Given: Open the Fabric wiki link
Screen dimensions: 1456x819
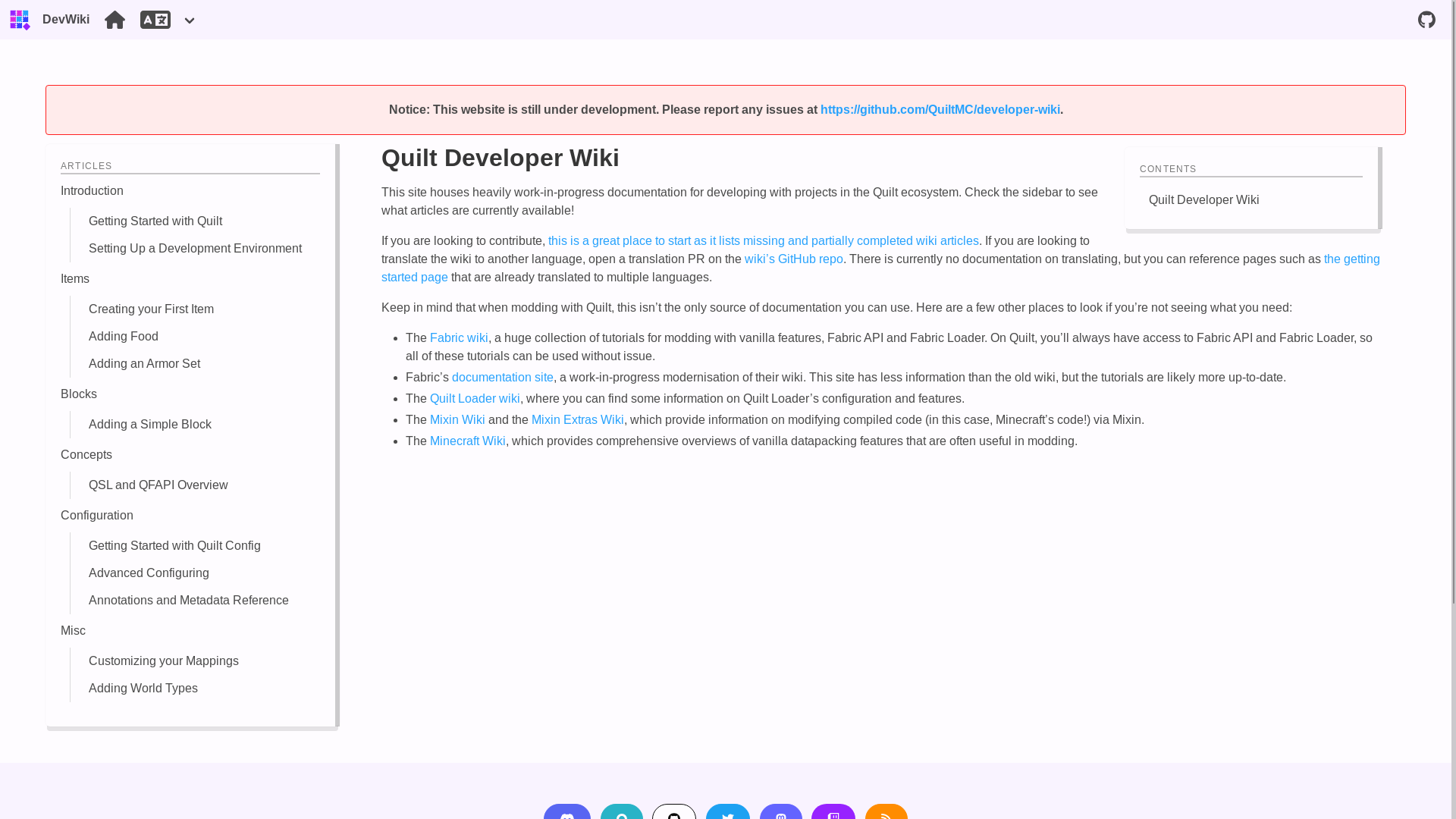Looking at the screenshot, I should [x=459, y=338].
